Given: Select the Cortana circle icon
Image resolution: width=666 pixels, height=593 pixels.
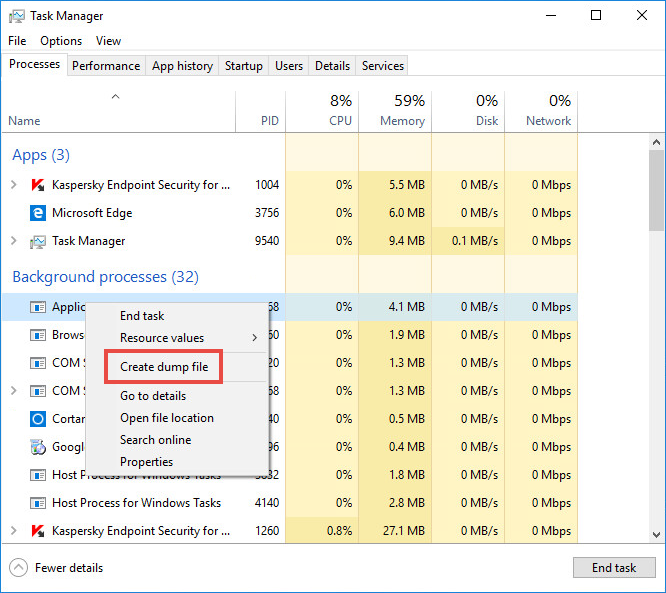Looking at the screenshot, I should [x=38, y=419].
